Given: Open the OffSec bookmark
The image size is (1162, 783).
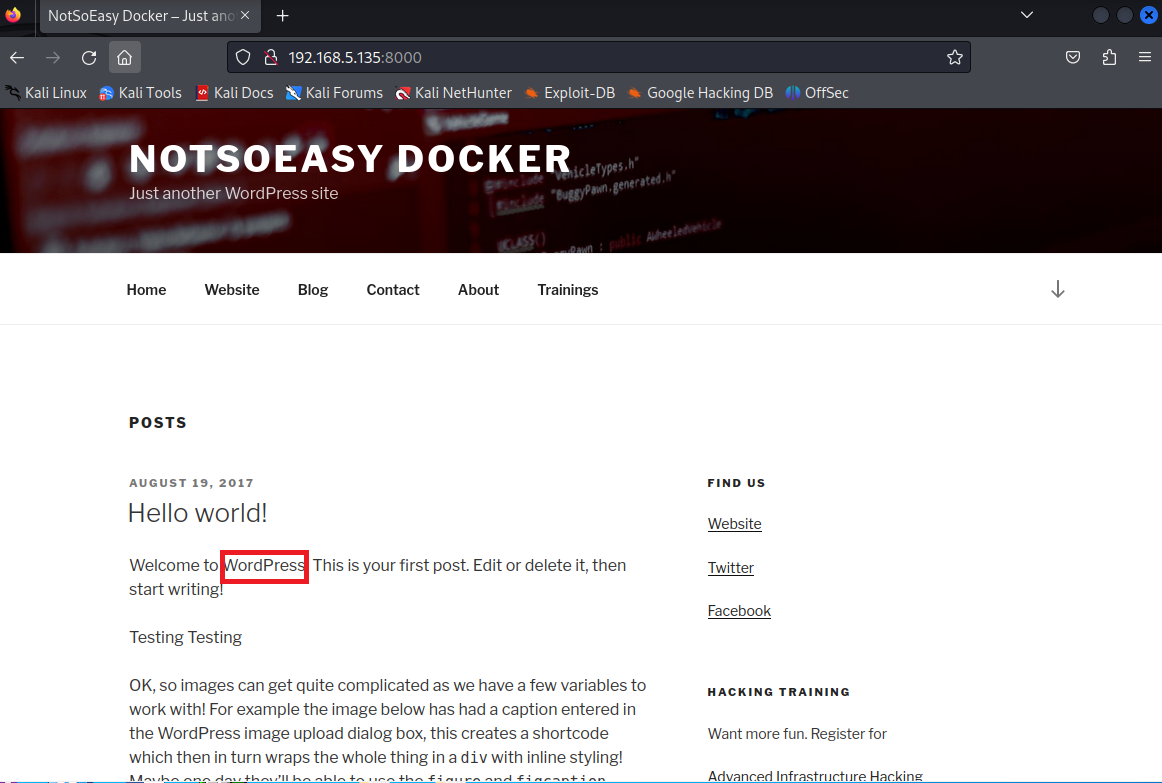Looking at the screenshot, I should click(817, 93).
